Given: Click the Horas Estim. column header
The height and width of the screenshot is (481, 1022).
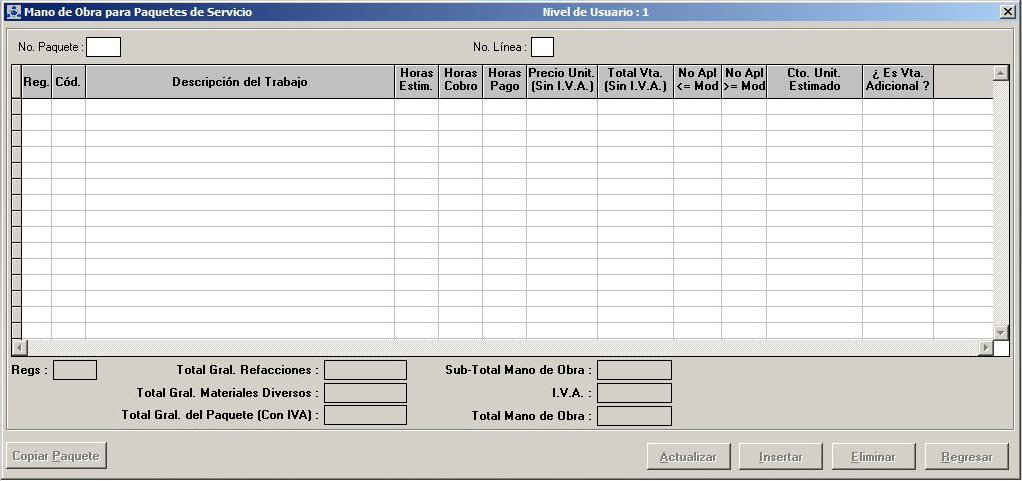Looking at the screenshot, I should point(416,81).
